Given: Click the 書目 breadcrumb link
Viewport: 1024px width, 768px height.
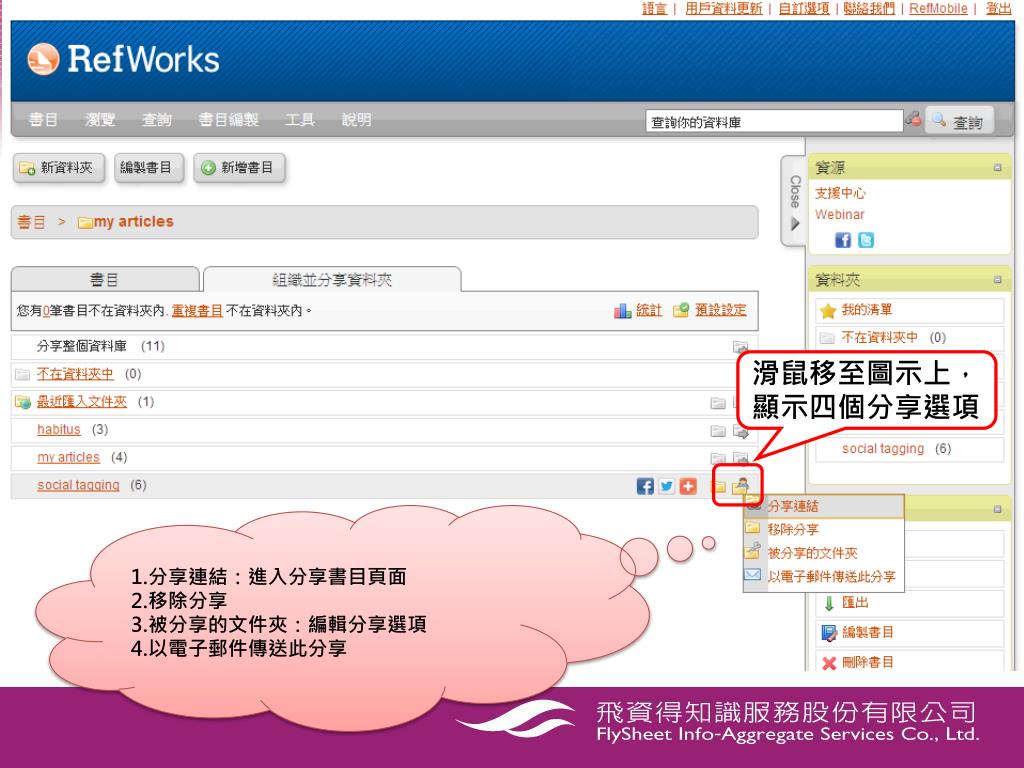Looking at the screenshot, I should [31, 222].
